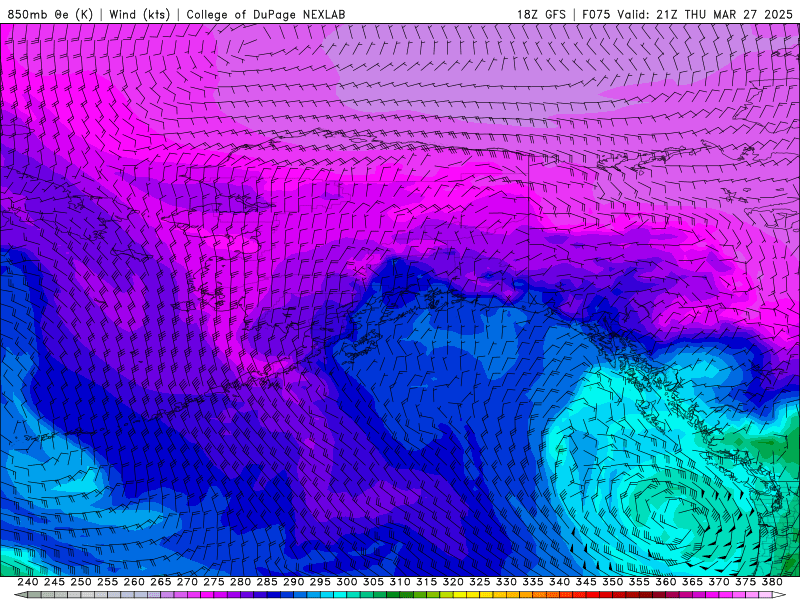800x600 pixels.
Task: Click the "850mb θe (K)" title label
Action: pyautogui.click(x=50, y=14)
